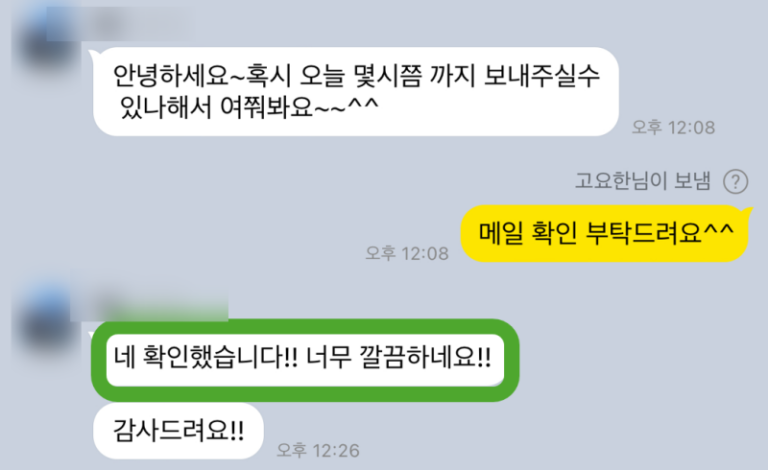The width and height of the screenshot is (768, 470).
Task: Click the 너무 깔끔하네요!! text
Action: 398,358
